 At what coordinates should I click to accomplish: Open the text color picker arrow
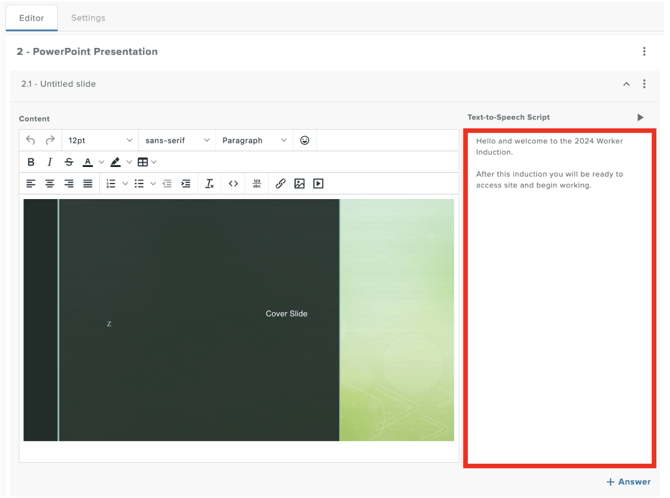pyautogui.click(x=101, y=162)
